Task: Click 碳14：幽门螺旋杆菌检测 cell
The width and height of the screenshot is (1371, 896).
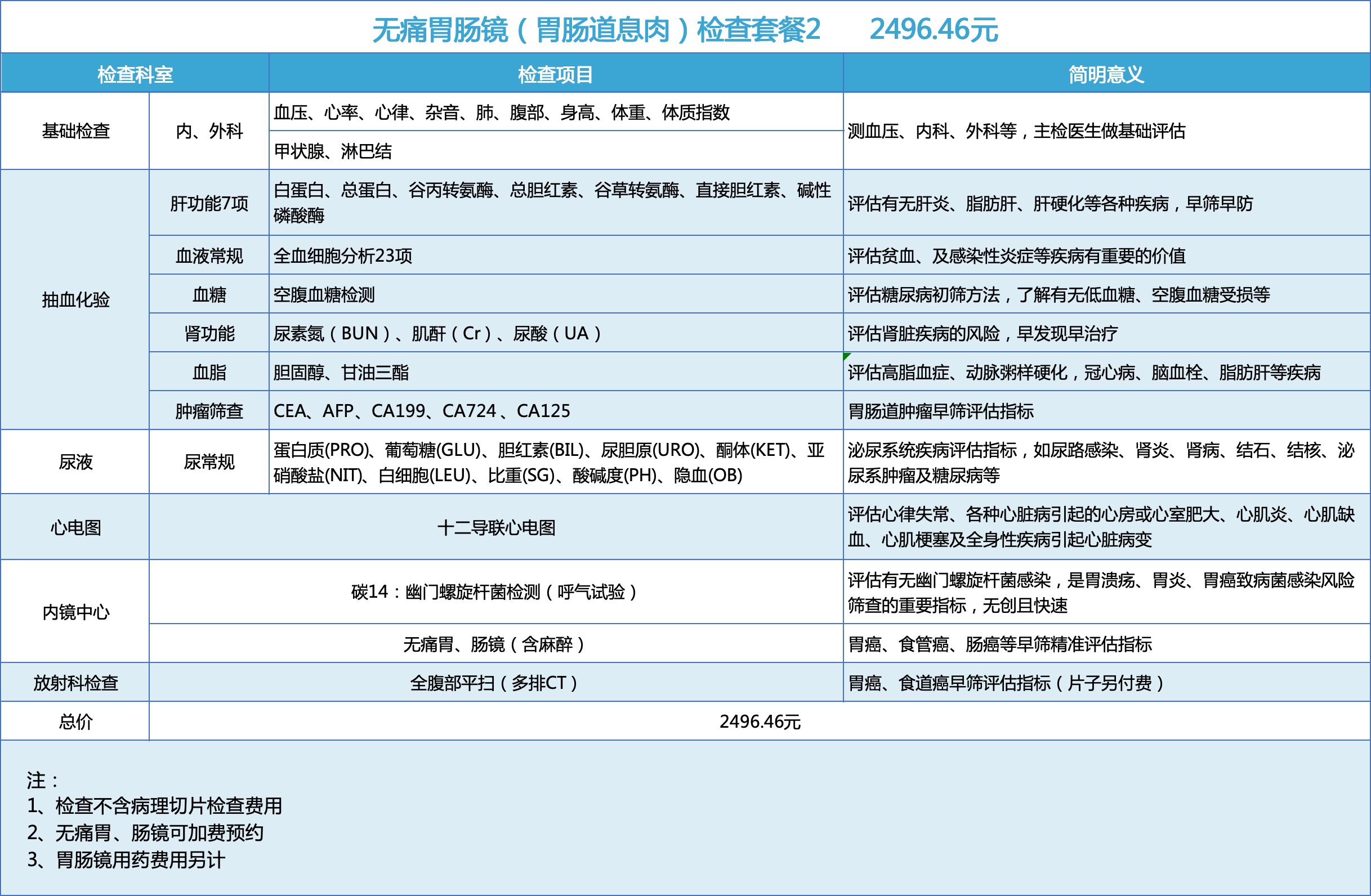Action: [496, 592]
